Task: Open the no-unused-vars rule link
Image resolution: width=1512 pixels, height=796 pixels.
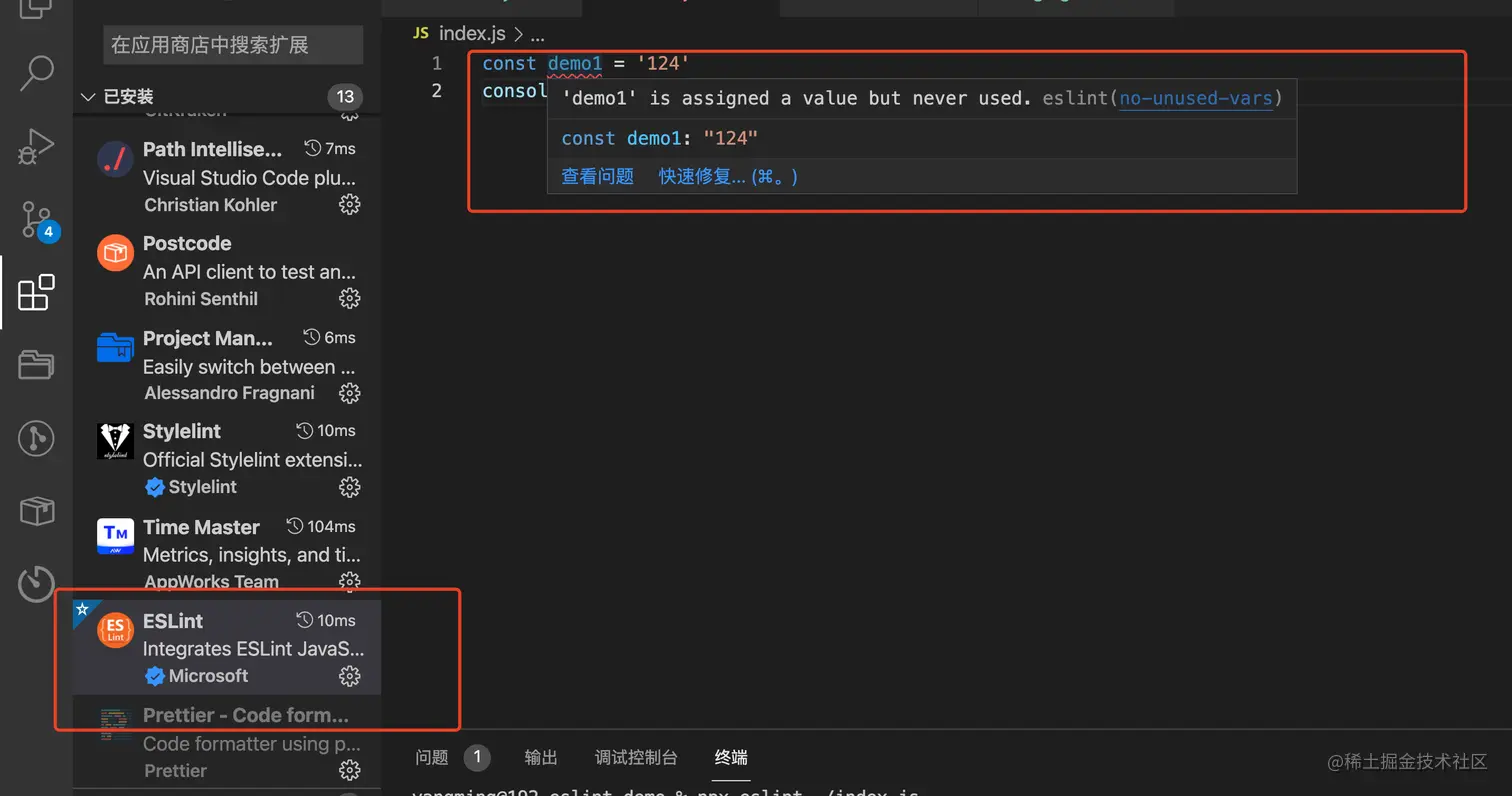Action: [1195, 98]
